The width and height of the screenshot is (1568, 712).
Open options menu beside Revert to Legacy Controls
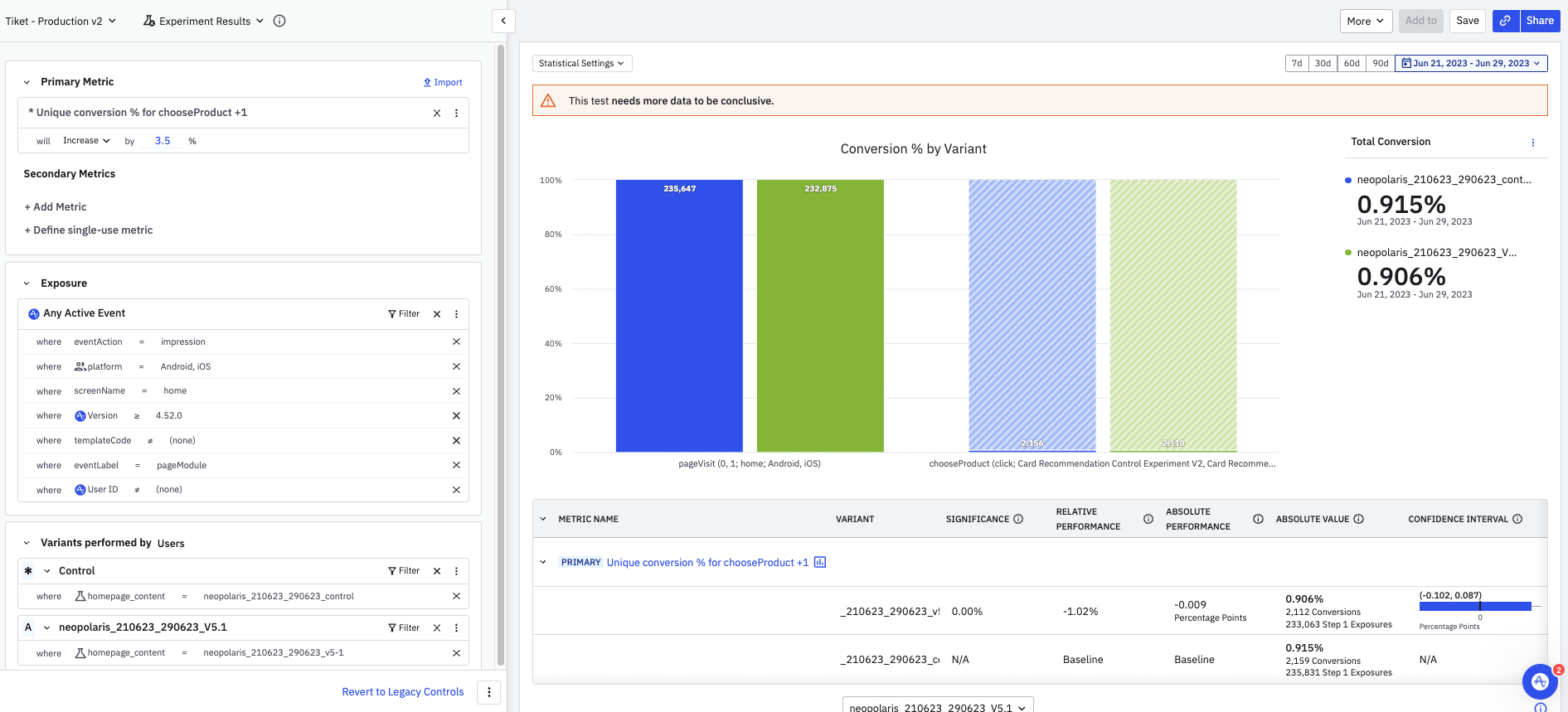(489, 692)
